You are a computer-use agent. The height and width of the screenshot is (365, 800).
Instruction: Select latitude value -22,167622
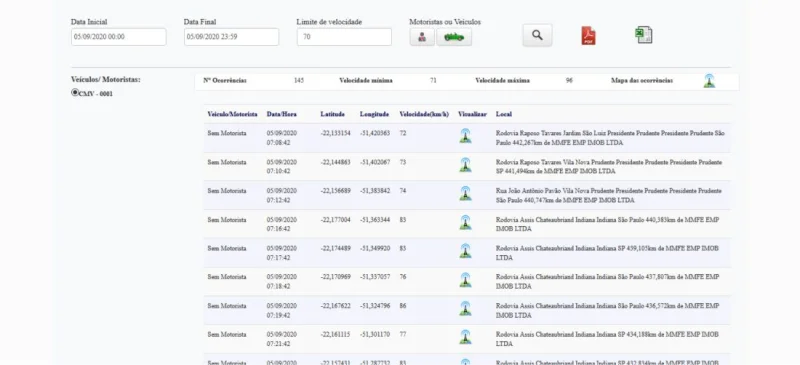[x=335, y=306]
